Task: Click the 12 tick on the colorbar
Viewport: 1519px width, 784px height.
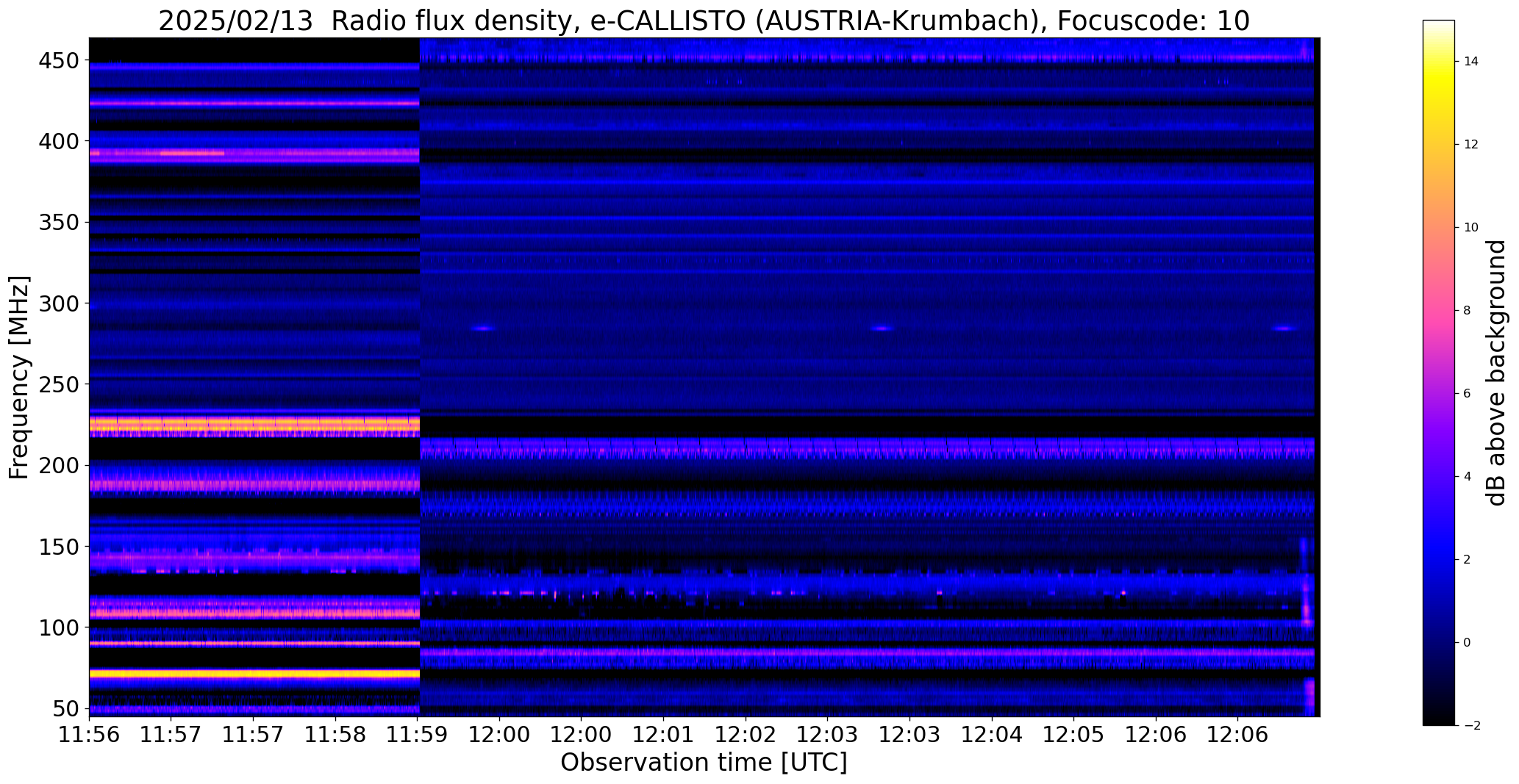Action: [x=1471, y=145]
